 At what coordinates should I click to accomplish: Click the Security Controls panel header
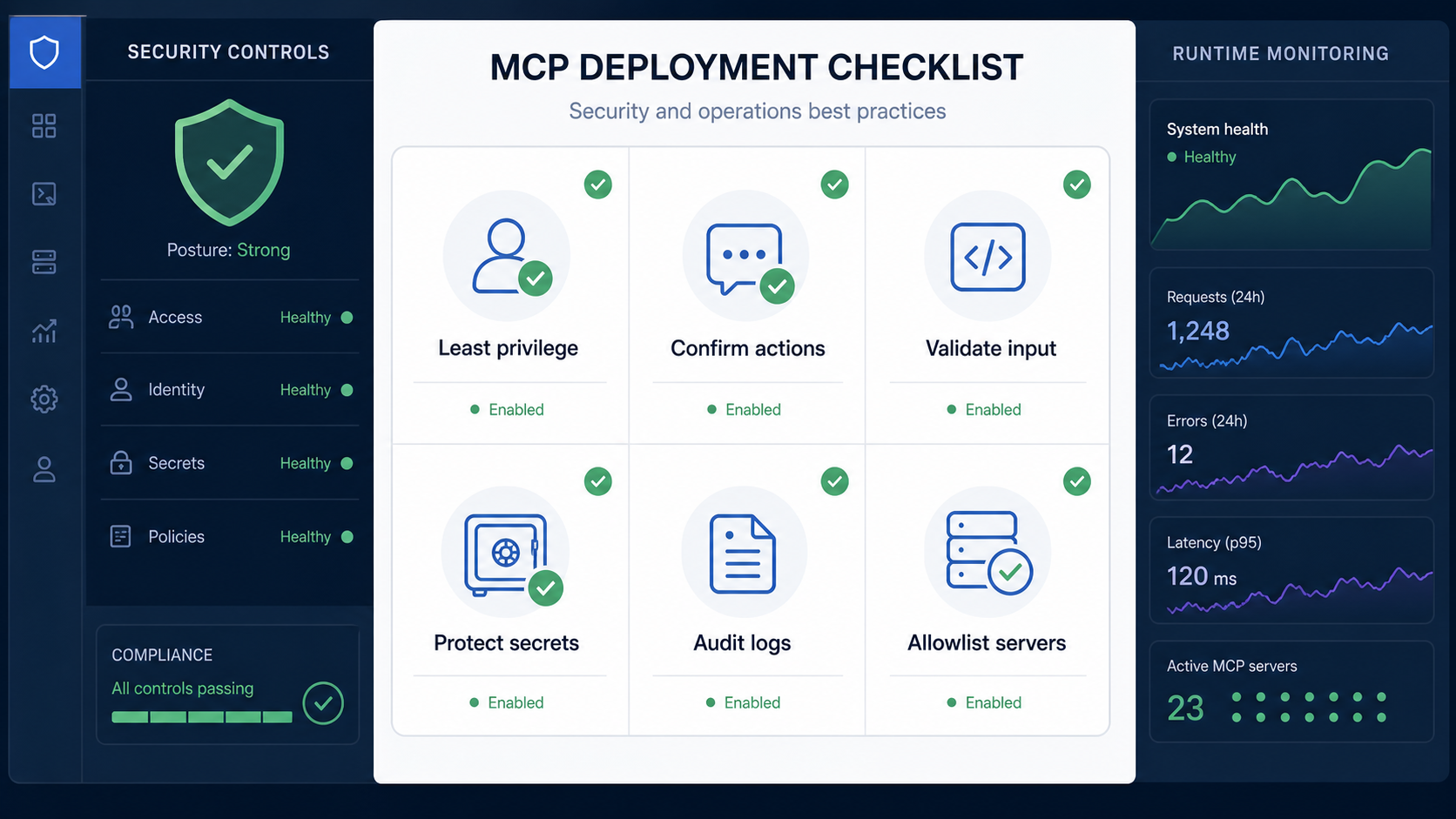click(228, 52)
